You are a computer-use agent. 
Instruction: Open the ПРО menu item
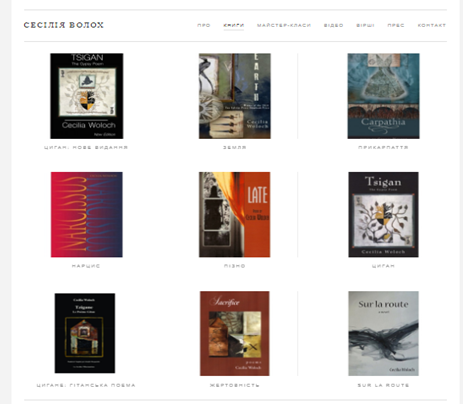(204, 25)
